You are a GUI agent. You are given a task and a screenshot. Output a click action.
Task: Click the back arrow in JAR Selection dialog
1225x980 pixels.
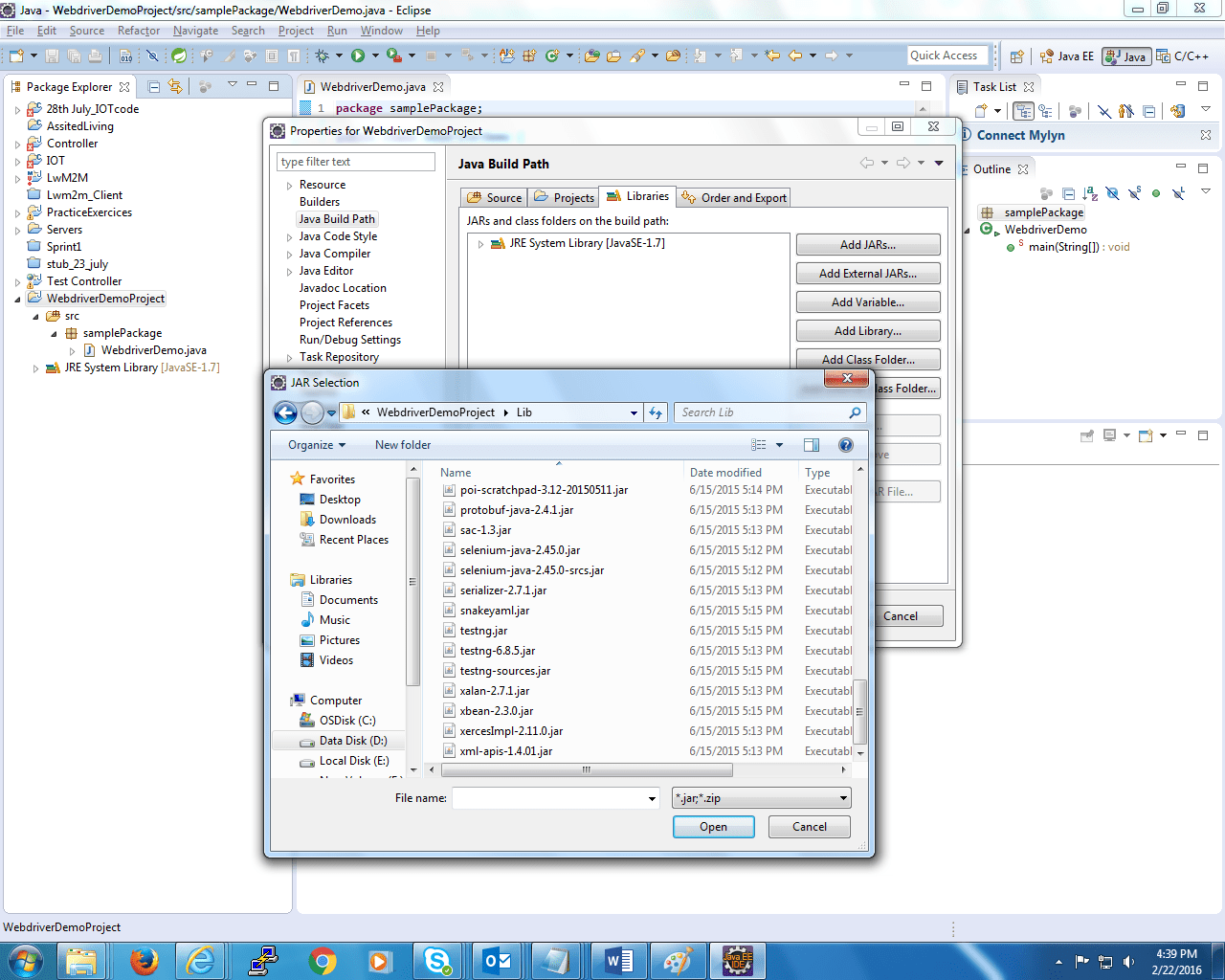285,412
